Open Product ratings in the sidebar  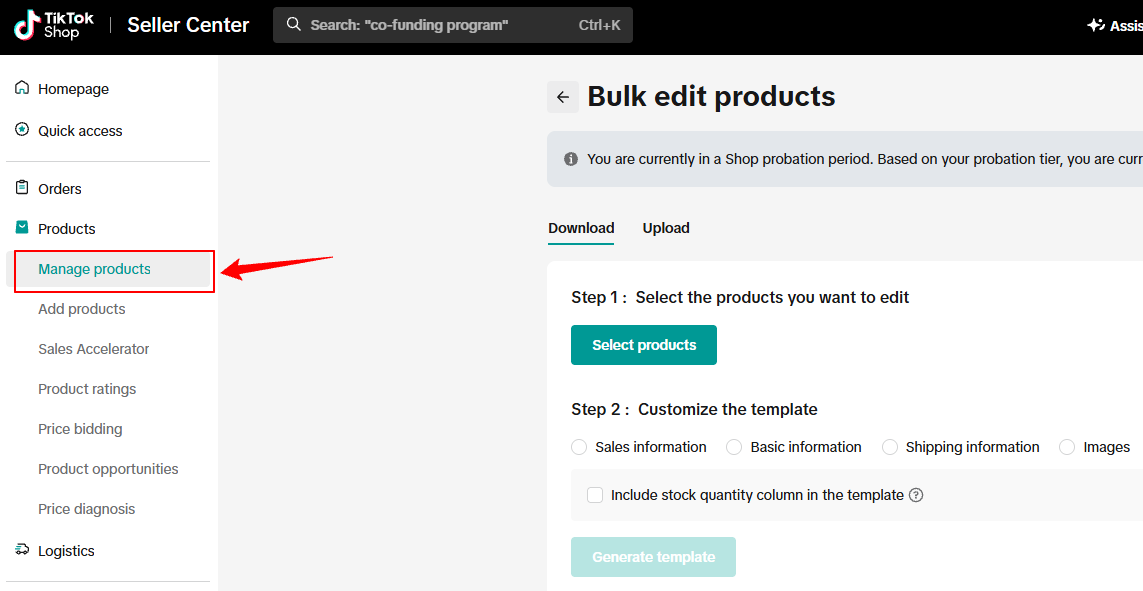click(87, 389)
